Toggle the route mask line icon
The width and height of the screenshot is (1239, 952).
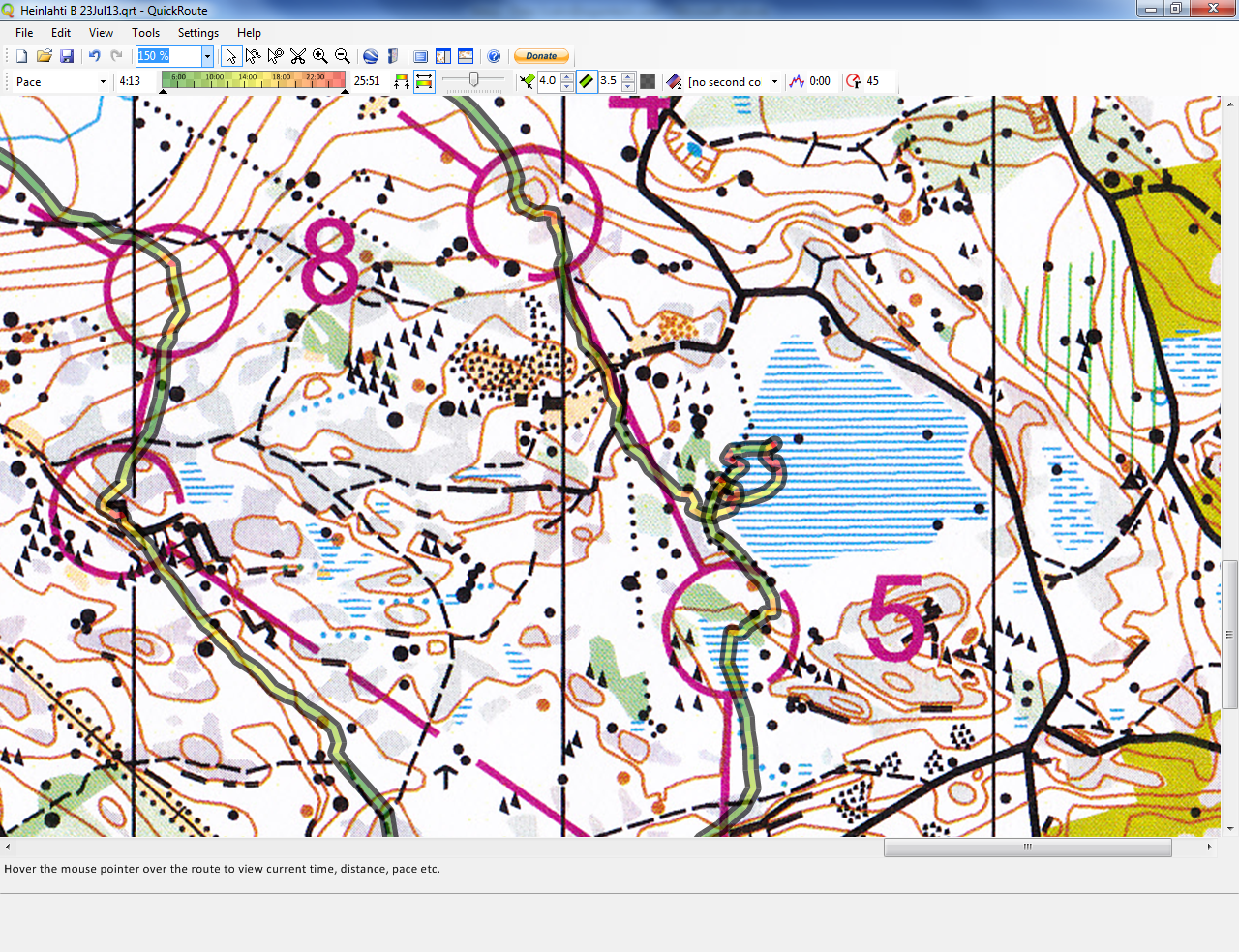[588, 82]
